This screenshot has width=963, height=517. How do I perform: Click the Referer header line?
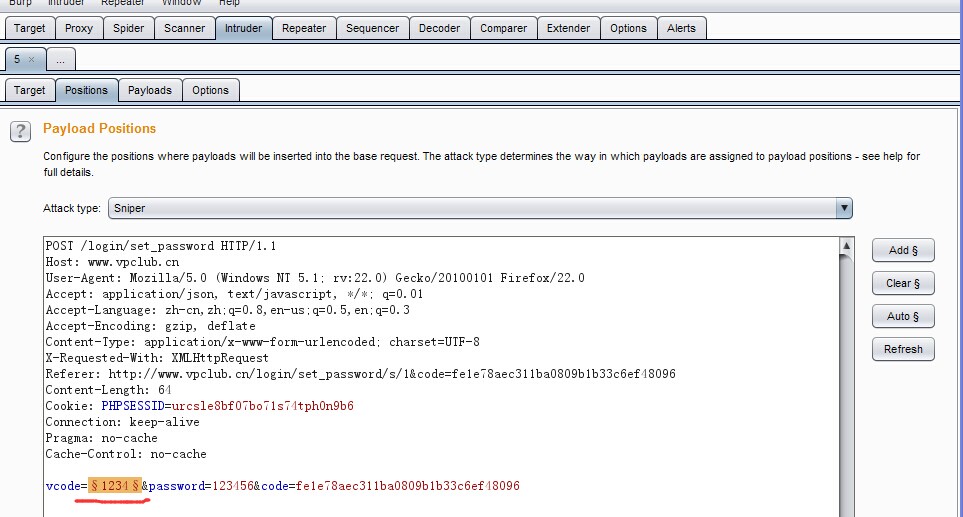pyautogui.click(x=361, y=374)
